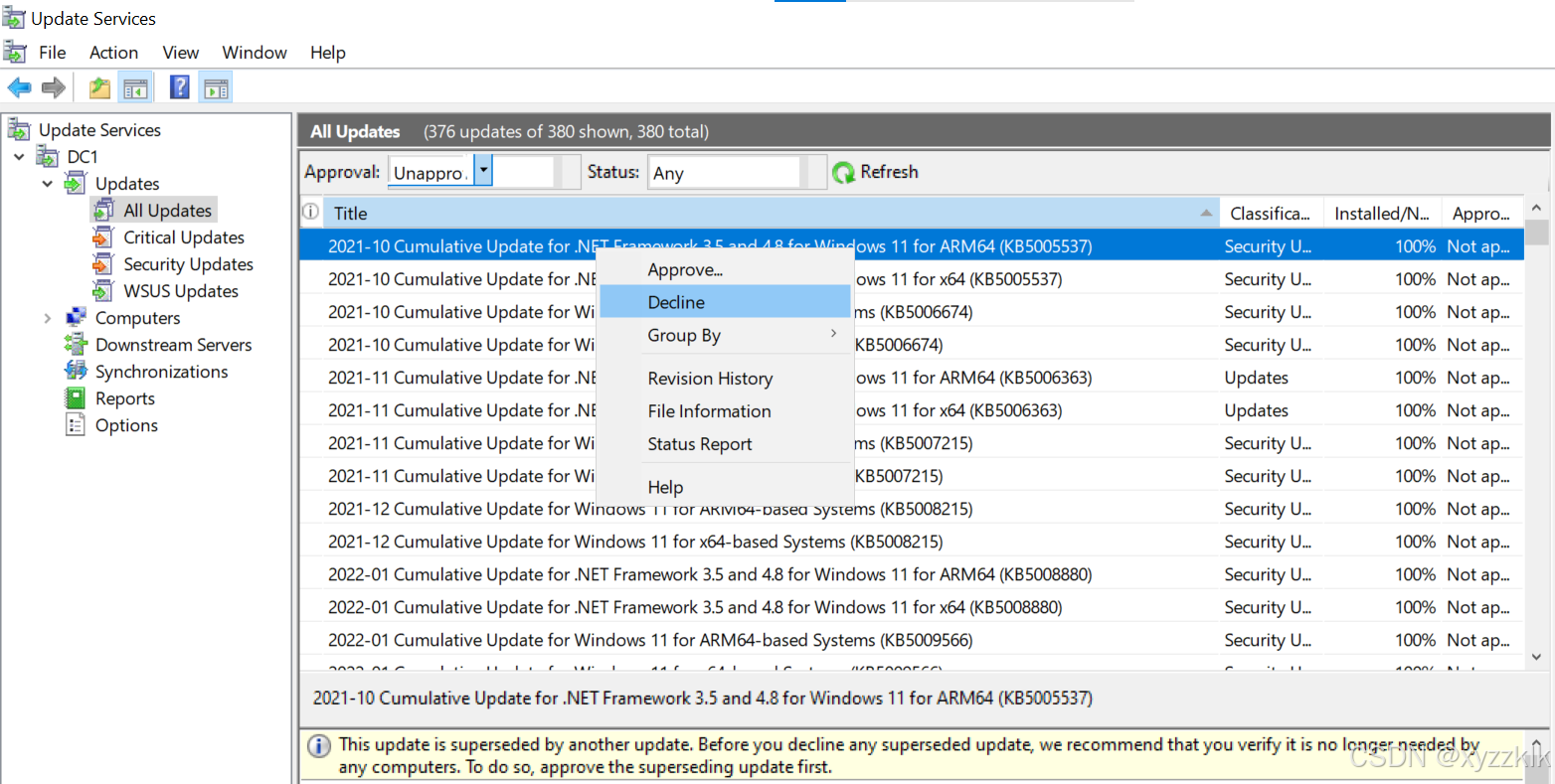Click the Security Updates node icon

tap(103, 263)
